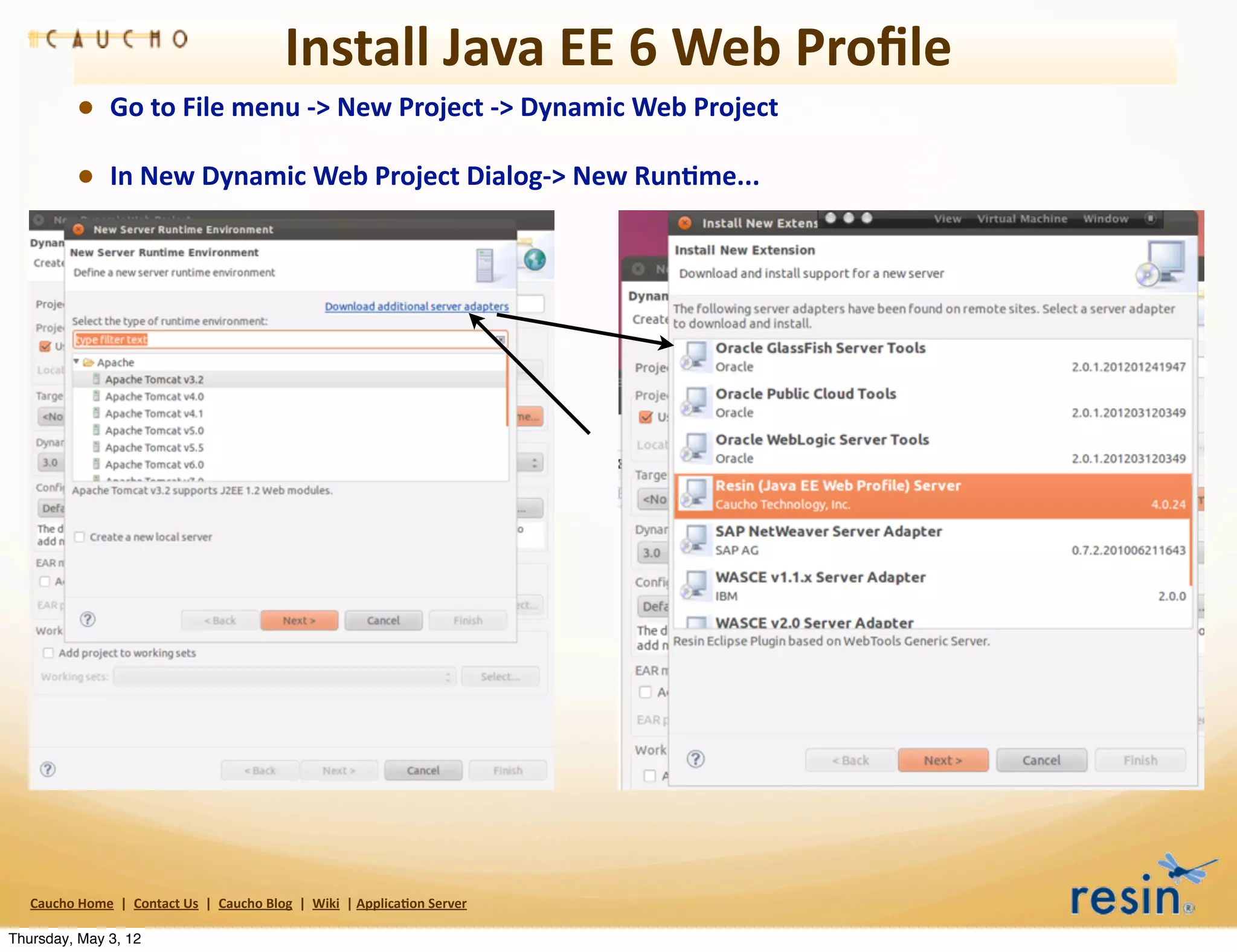
Task: Click the WASCE v1.1.x Server Adapter icon
Action: (695, 586)
